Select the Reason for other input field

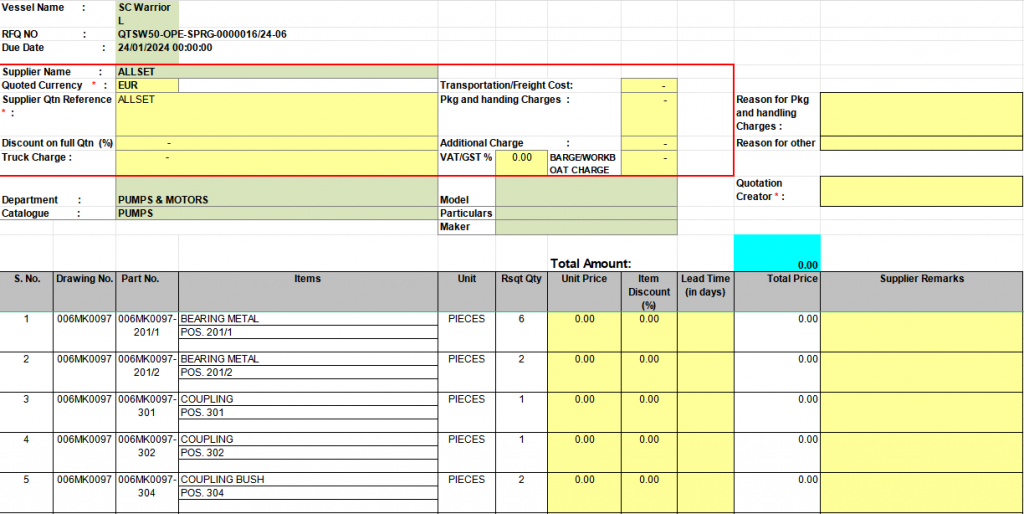point(920,143)
